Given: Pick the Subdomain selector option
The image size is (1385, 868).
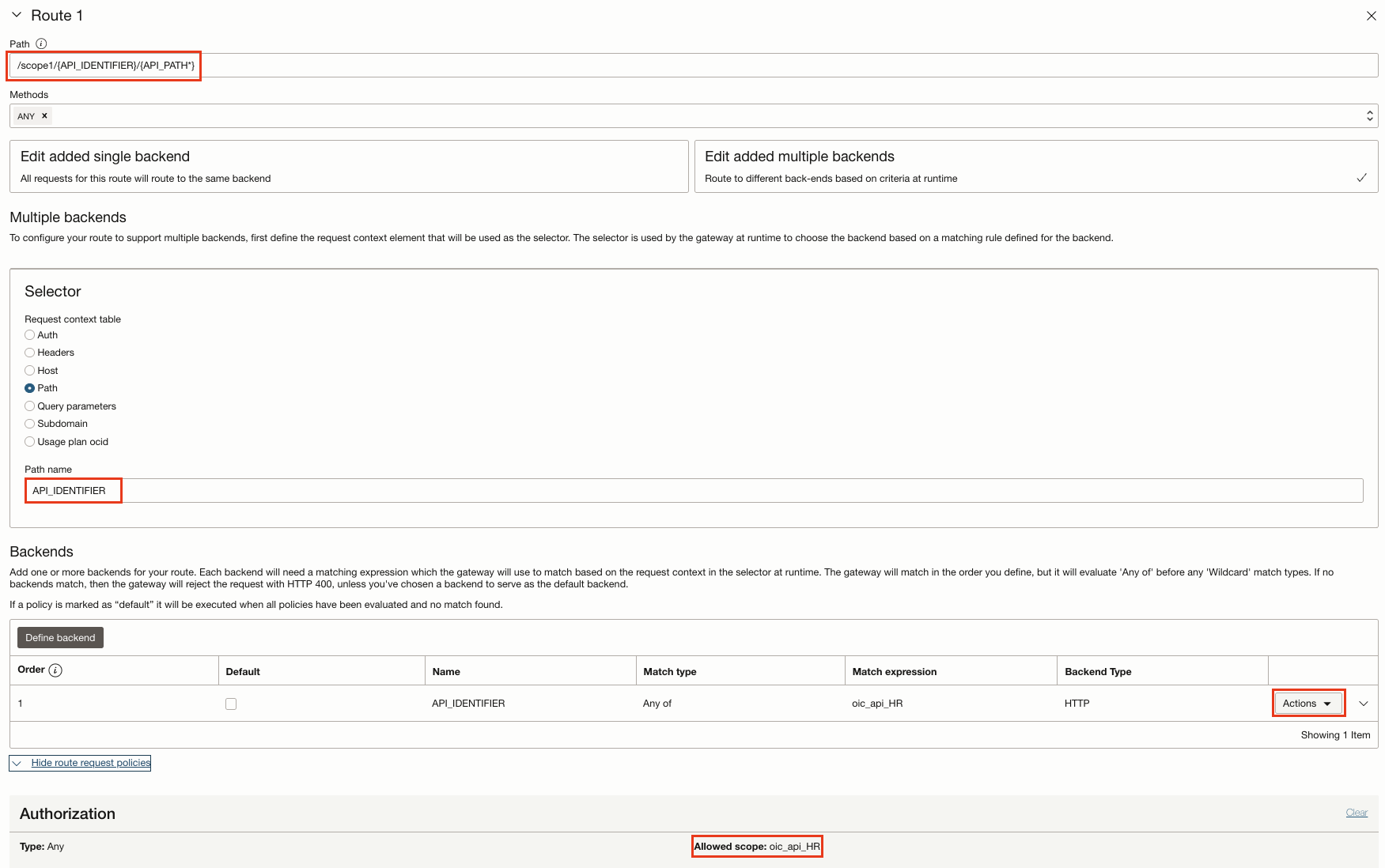Looking at the screenshot, I should click(x=30, y=424).
